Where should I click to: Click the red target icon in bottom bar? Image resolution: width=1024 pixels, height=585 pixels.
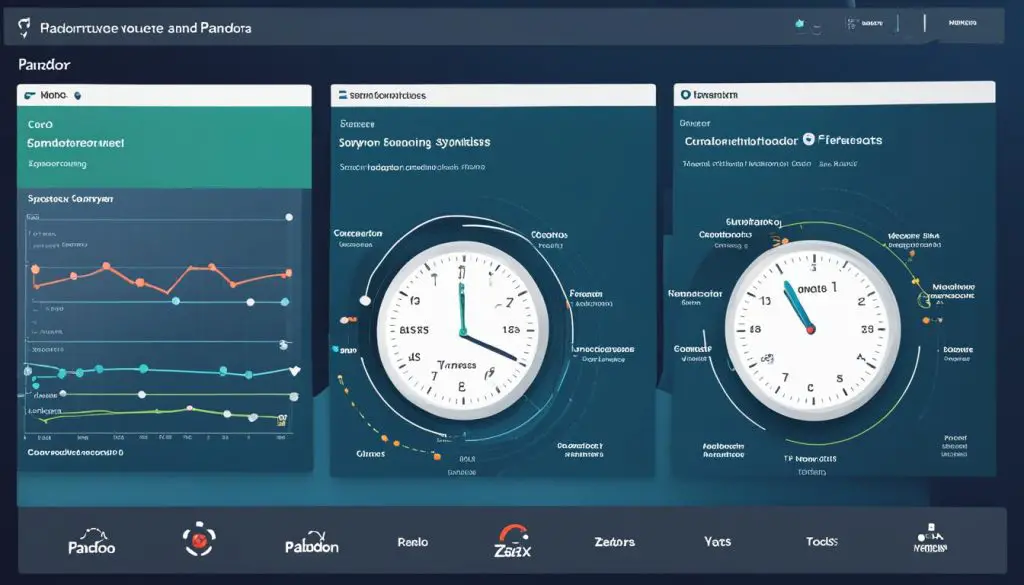[200, 540]
